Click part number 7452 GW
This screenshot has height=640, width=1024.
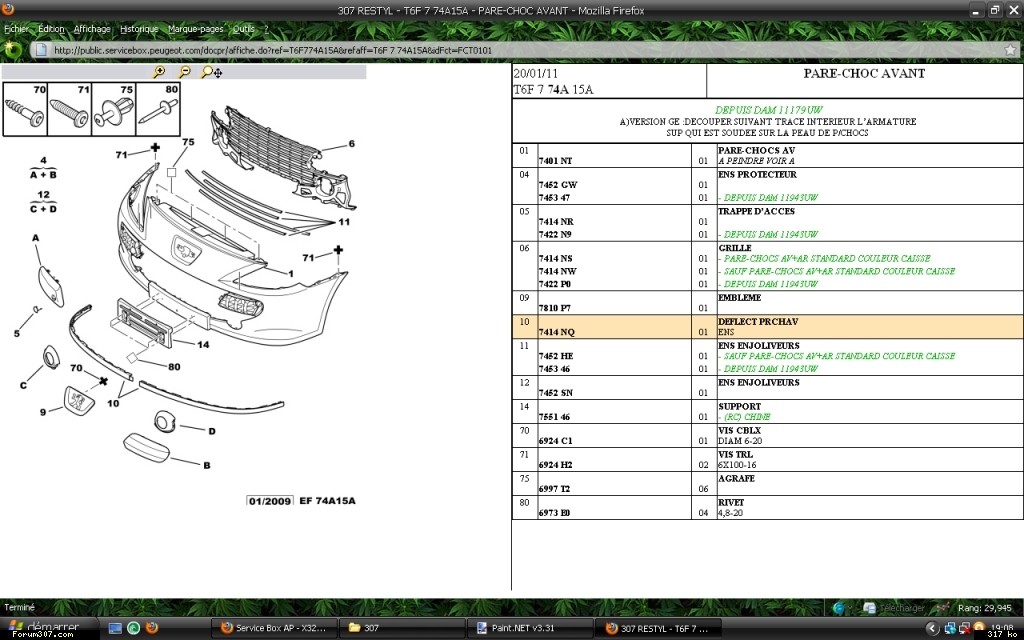(x=558, y=185)
